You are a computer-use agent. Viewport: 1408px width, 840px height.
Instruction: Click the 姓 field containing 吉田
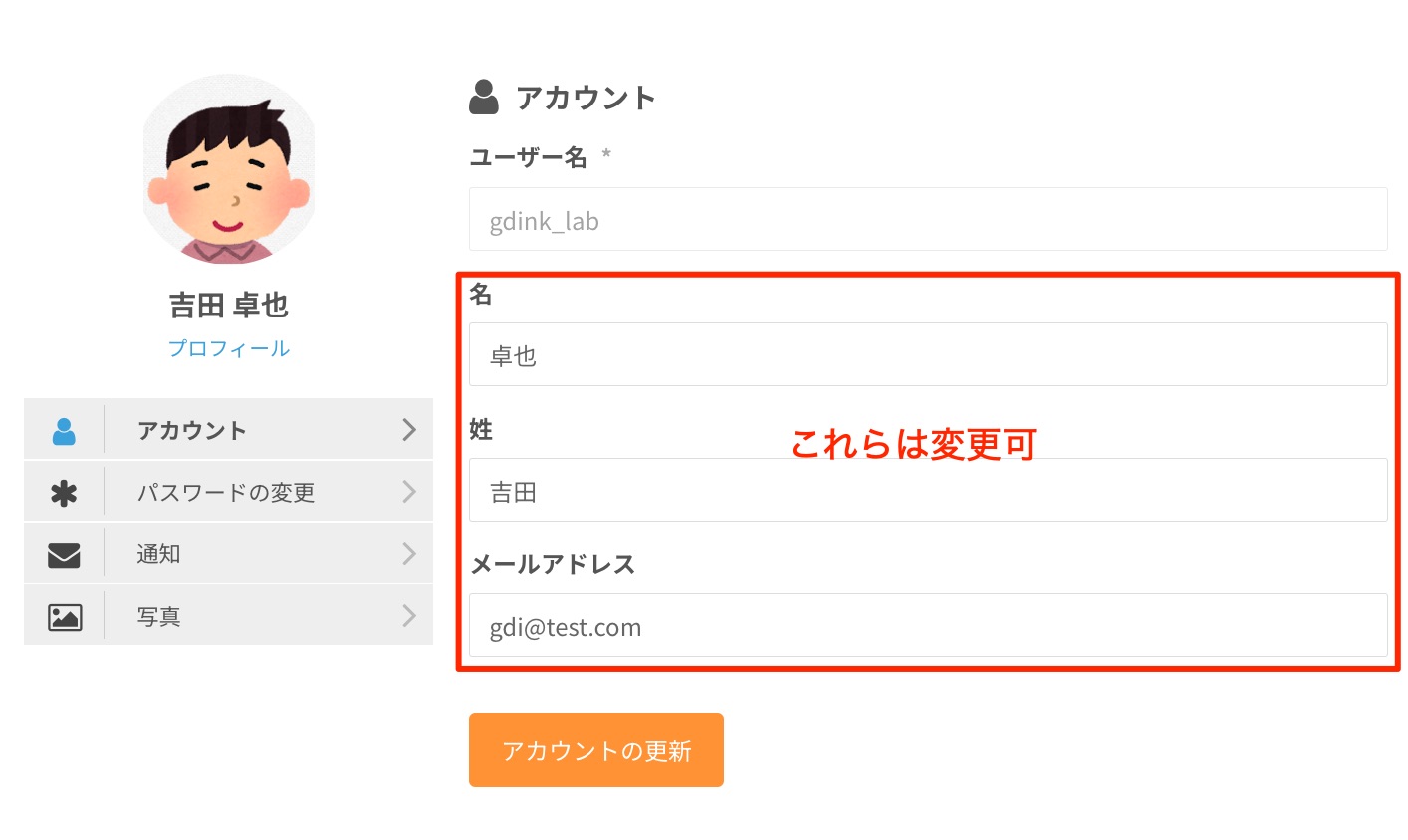[927, 491]
